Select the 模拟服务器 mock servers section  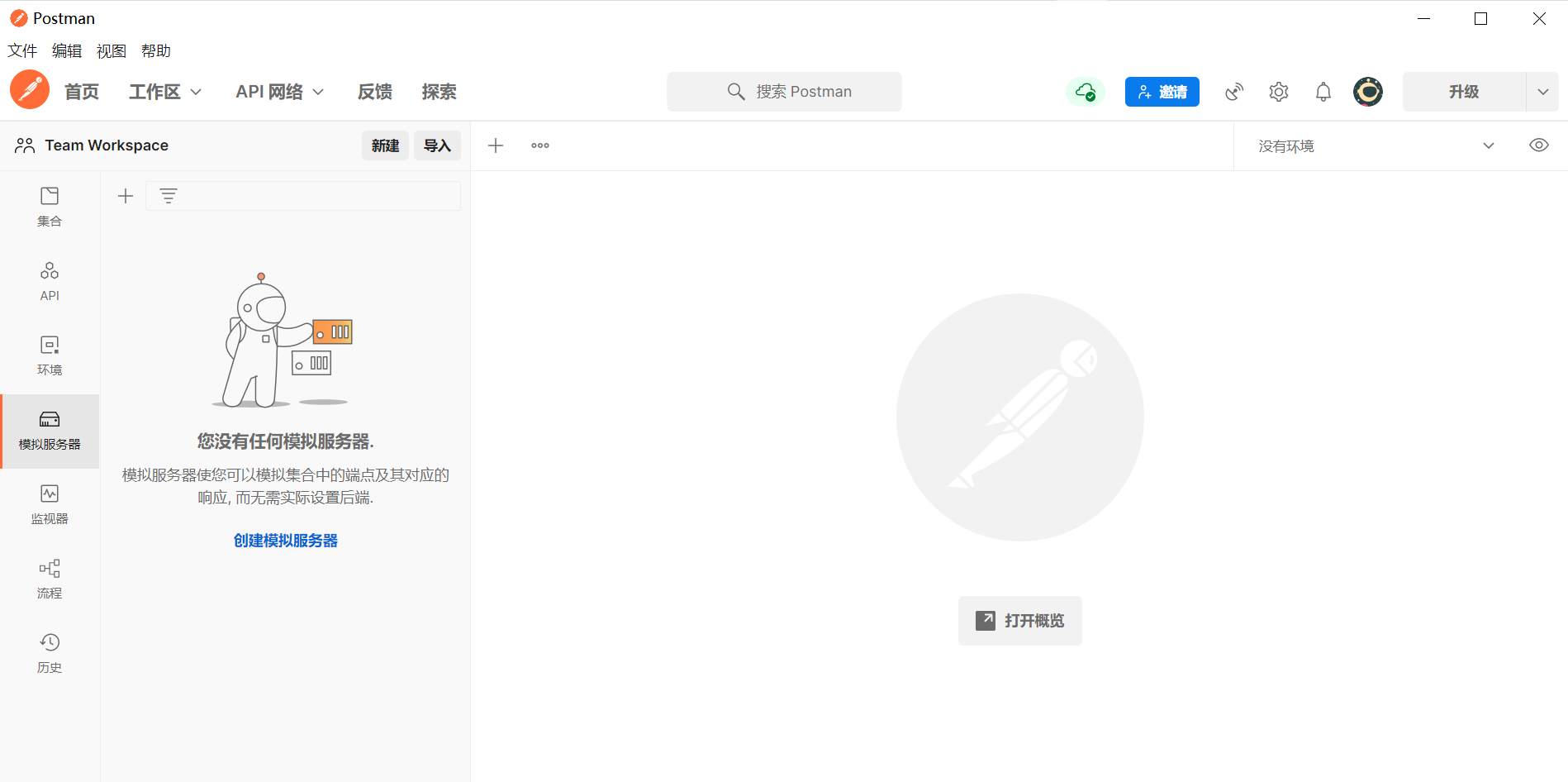click(50, 431)
